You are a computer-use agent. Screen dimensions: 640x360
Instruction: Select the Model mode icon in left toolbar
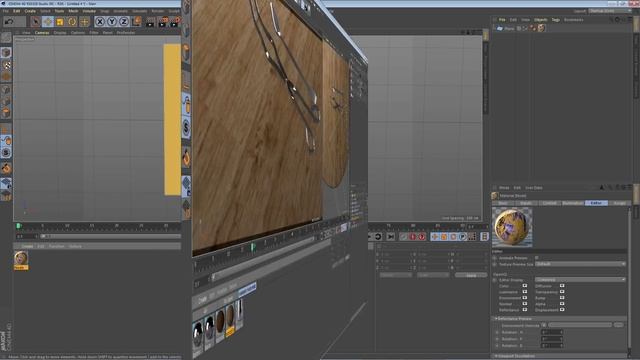coord(6,53)
